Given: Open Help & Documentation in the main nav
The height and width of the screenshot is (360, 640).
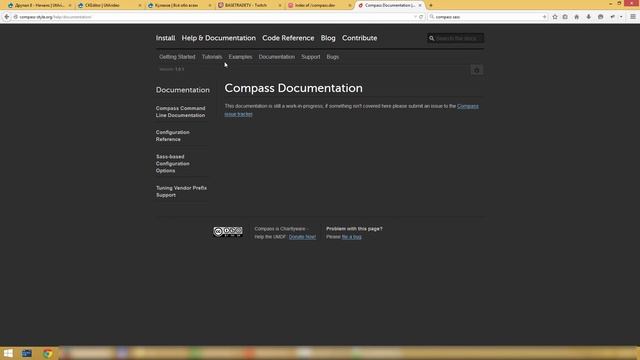Looking at the screenshot, I should [218, 38].
